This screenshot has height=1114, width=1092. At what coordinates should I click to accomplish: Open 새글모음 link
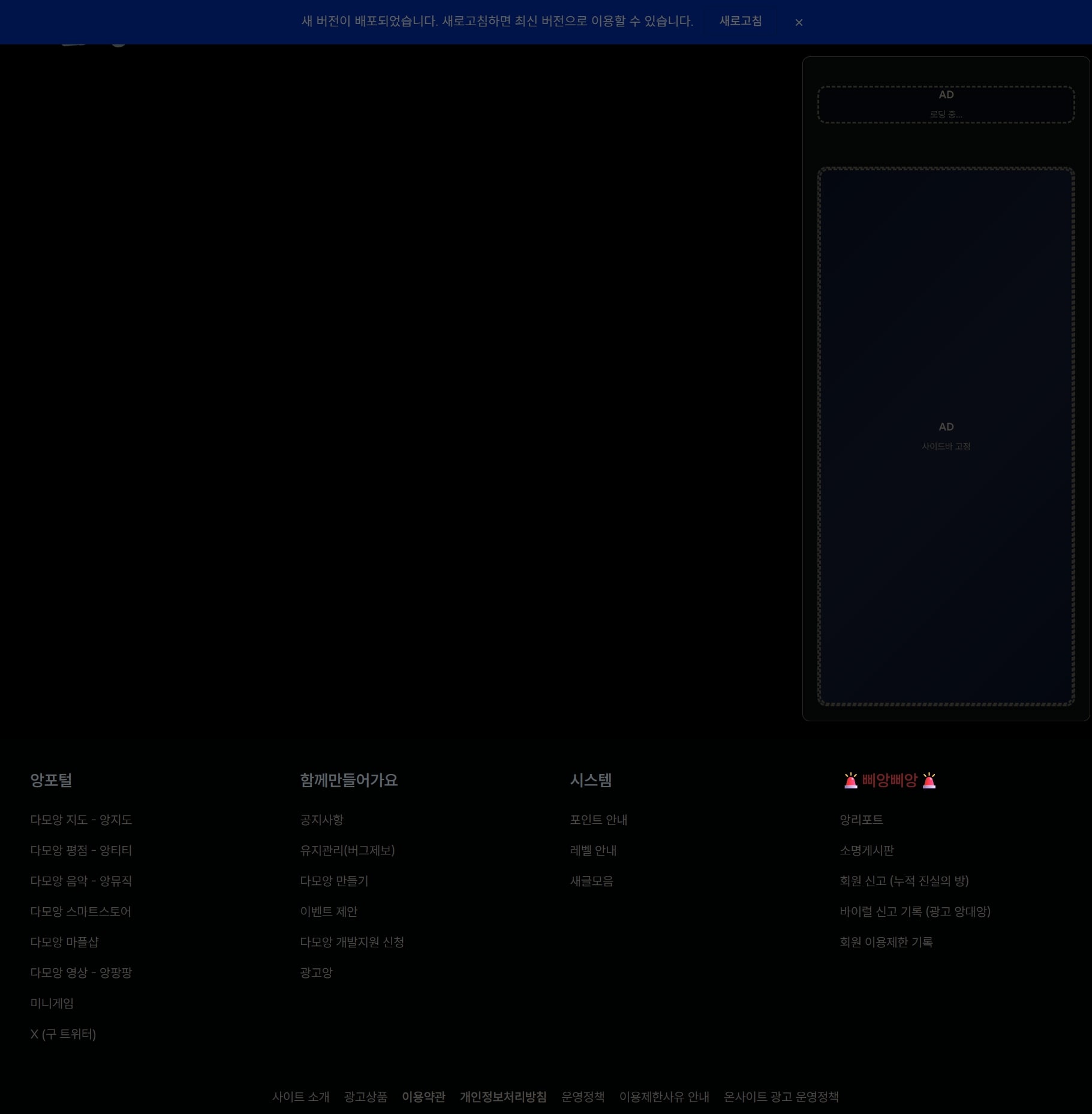point(591,881)
